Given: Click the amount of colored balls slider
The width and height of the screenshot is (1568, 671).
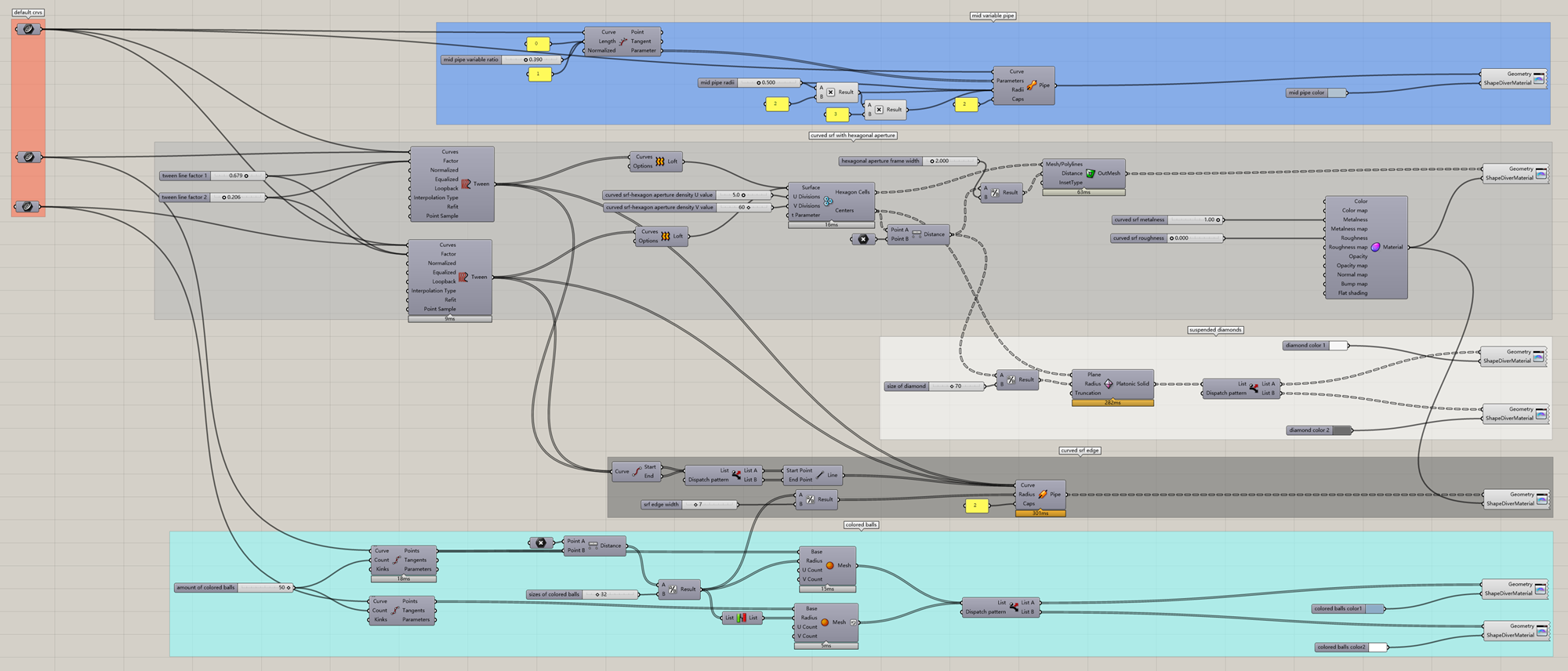Looking at the screenshot, I should [x=265, y=587].
